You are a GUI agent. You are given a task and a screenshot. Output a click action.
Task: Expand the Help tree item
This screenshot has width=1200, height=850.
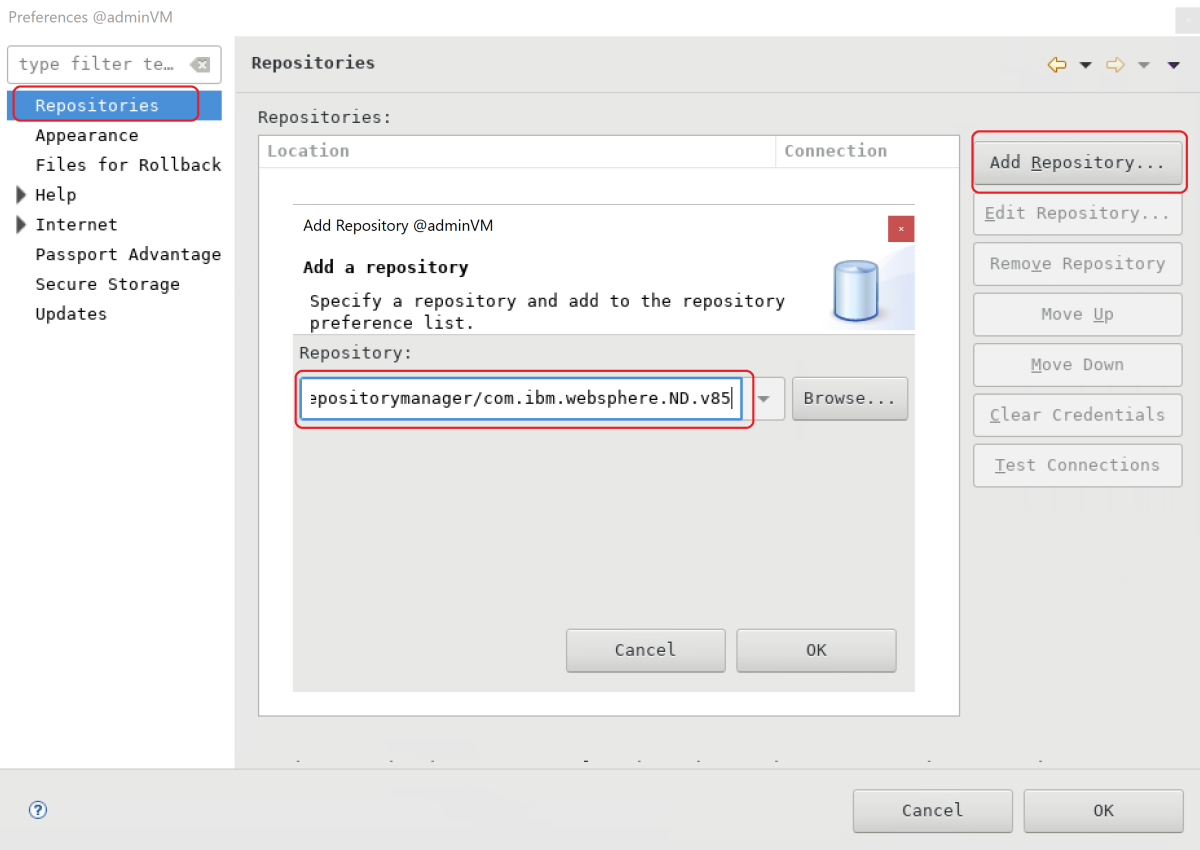pyautogui.click(x=22, y=194)
